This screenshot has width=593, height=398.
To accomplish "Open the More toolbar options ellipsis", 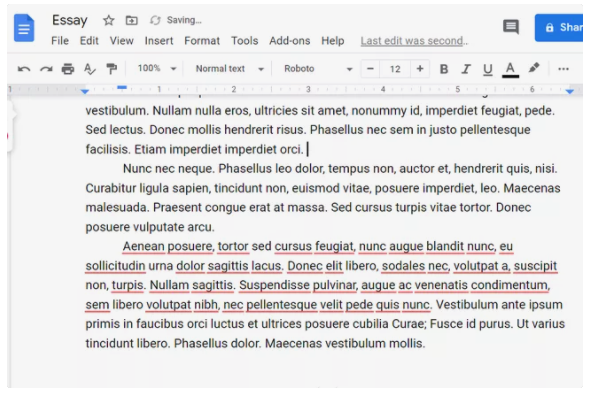I will [x=564, y=69].
